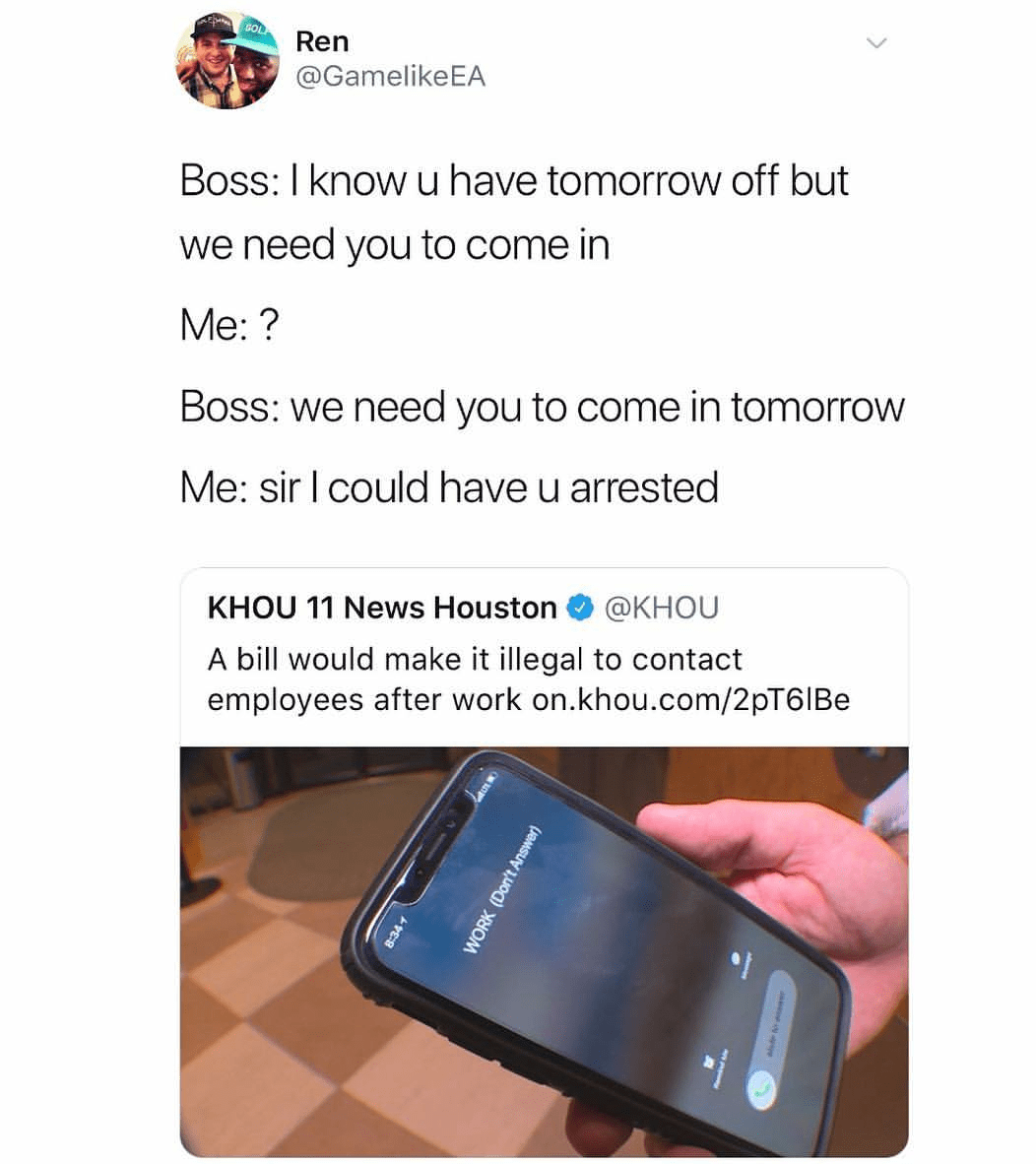Click the first Boss line of tweet
Screen dimensions: 1036x1164
point(513,213)
